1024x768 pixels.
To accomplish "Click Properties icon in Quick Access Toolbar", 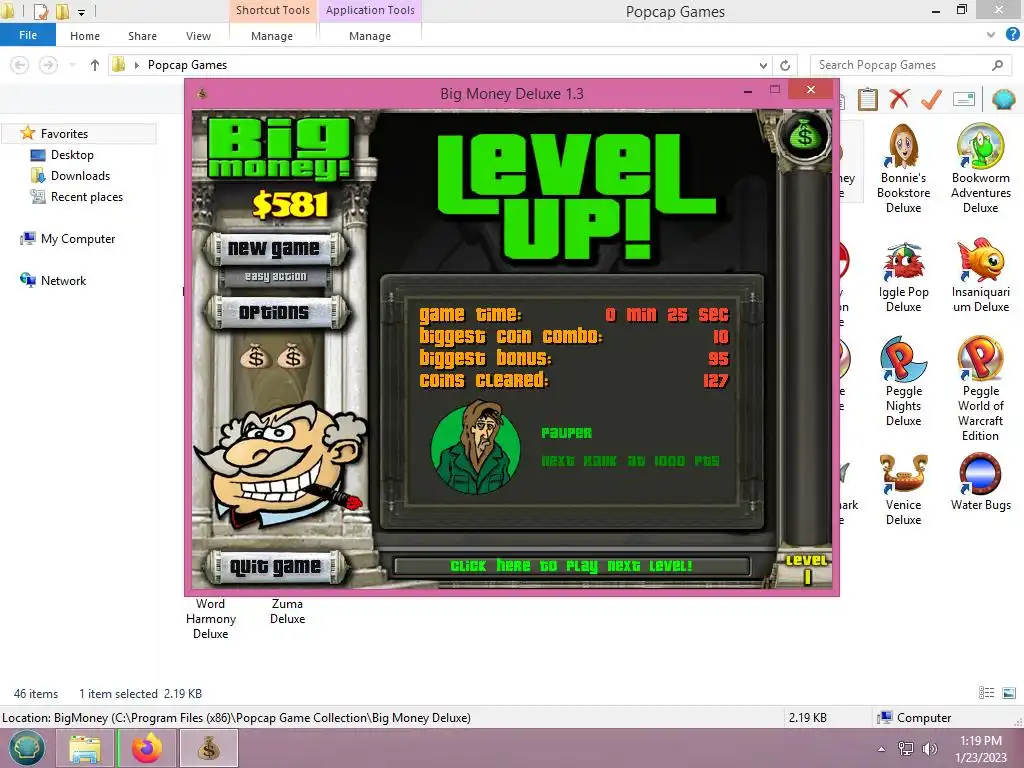I will (40, 11).
